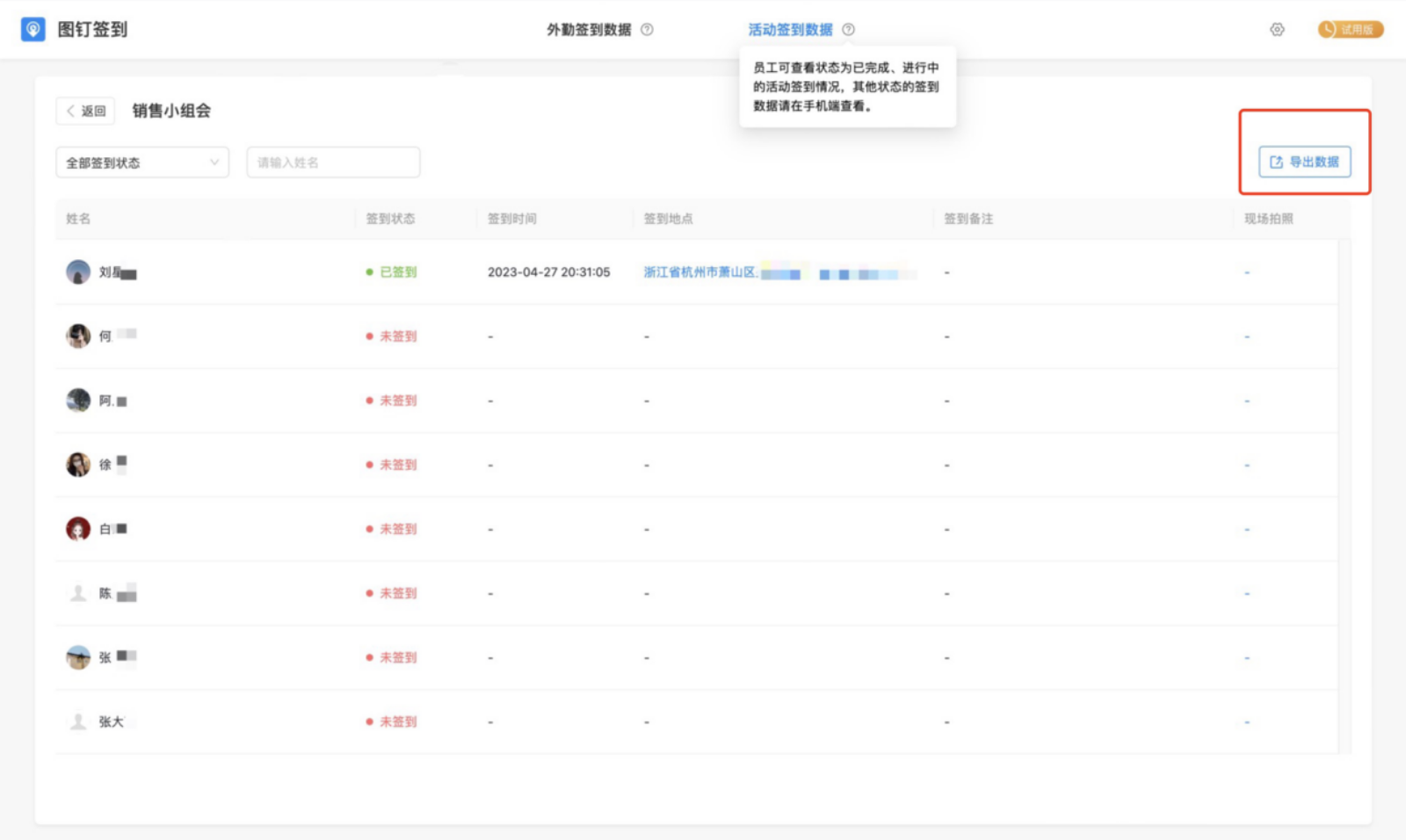Open the settings gear icon

pyautogui.click(x=1277, y=30)
